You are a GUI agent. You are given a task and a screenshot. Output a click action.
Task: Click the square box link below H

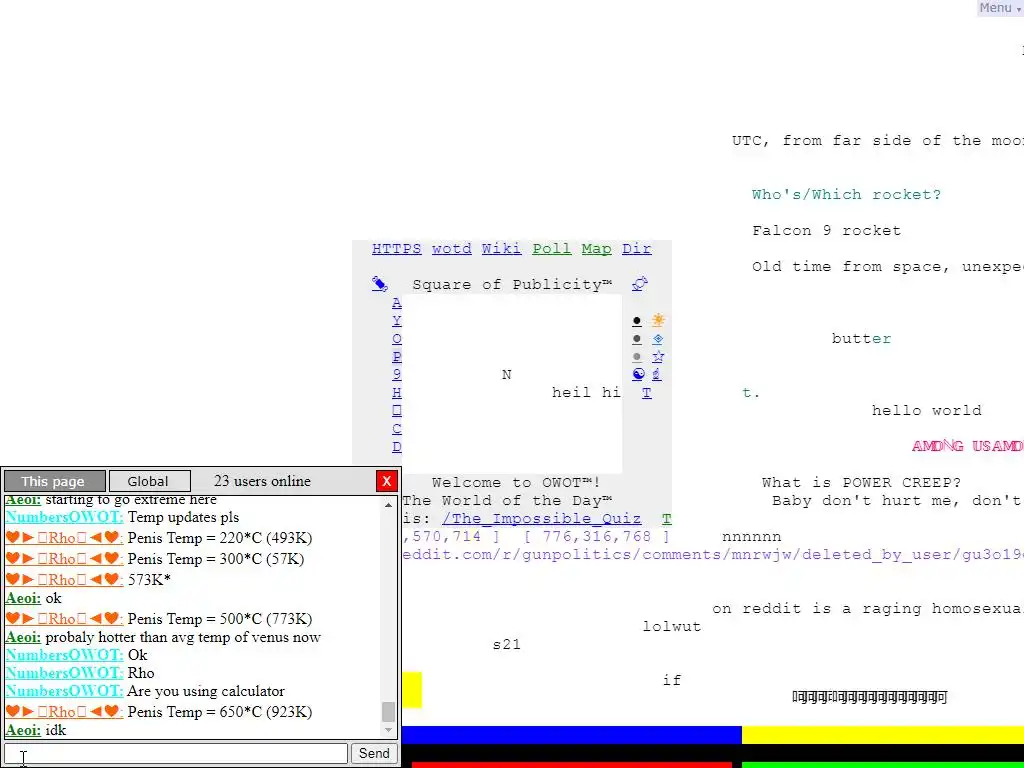396,411
